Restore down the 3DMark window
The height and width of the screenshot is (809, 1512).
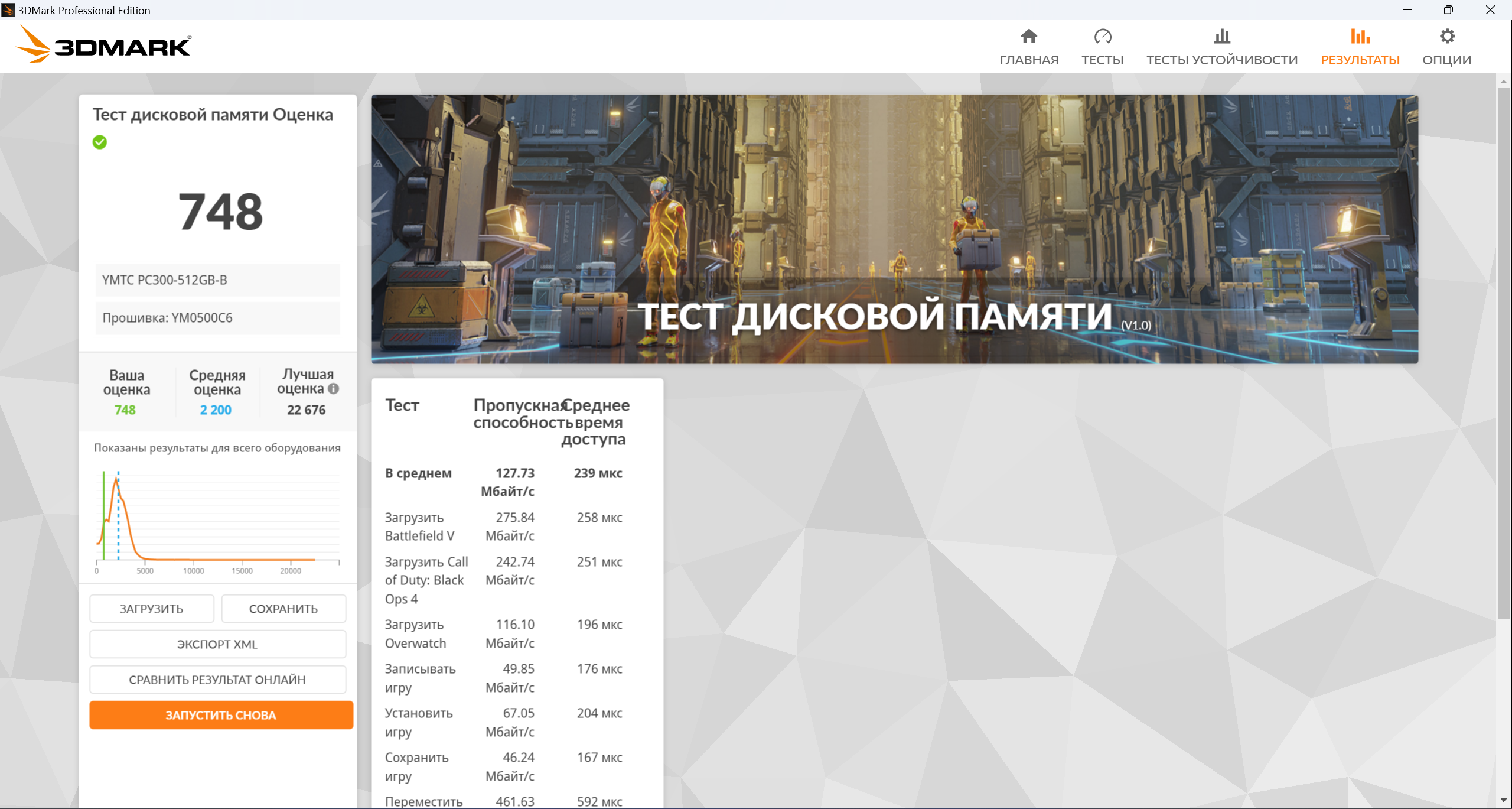(1448, 10)
